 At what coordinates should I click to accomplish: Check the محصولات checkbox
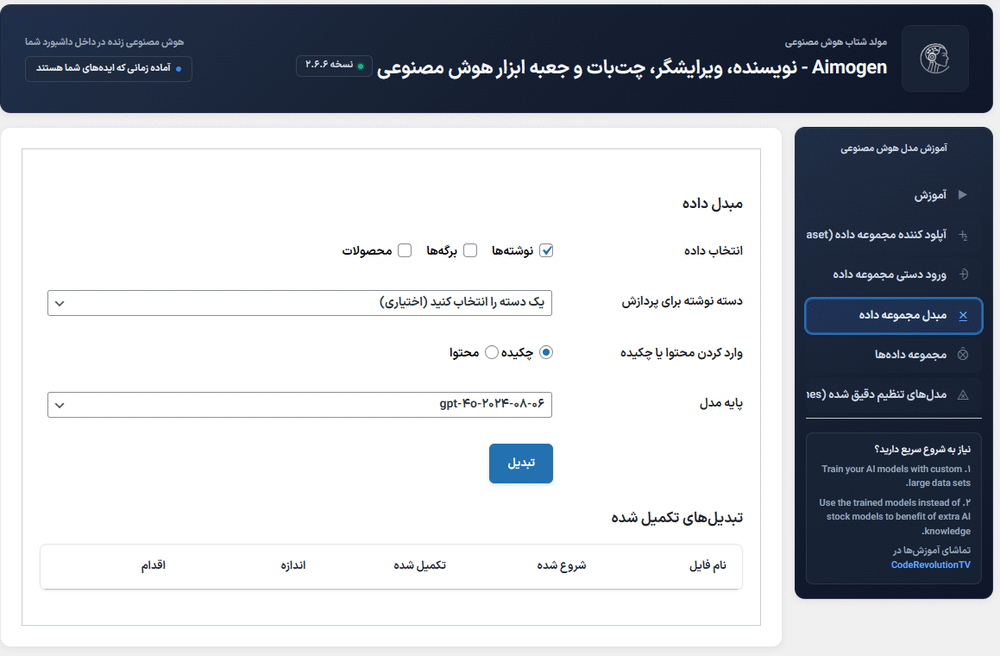(404, 251)
